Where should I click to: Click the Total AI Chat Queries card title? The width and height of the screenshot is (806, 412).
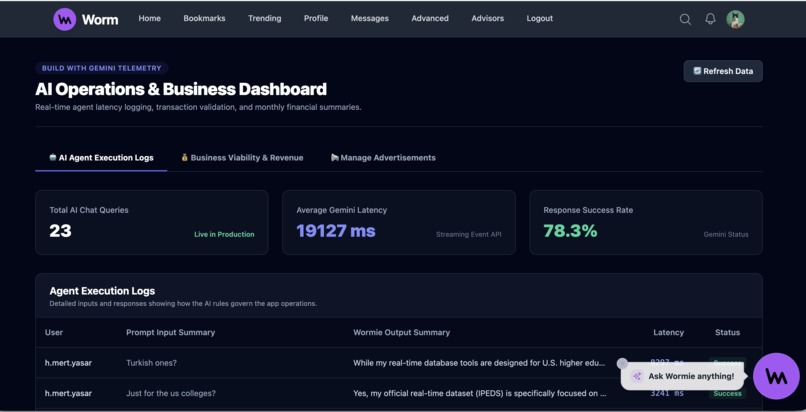tap(89, 210)
